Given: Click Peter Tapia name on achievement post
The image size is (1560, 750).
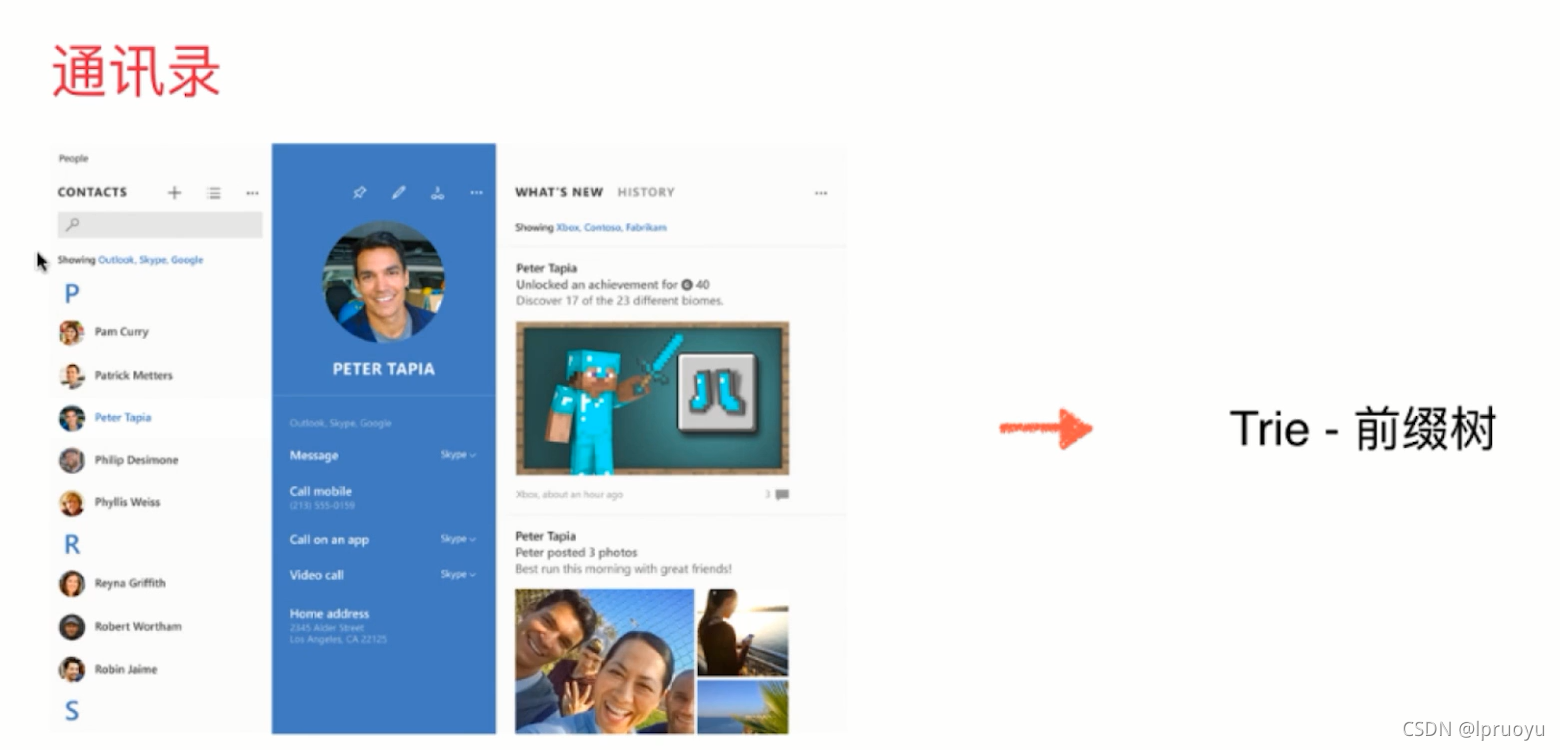Looking at the screenshot, I should coord(546,268).
